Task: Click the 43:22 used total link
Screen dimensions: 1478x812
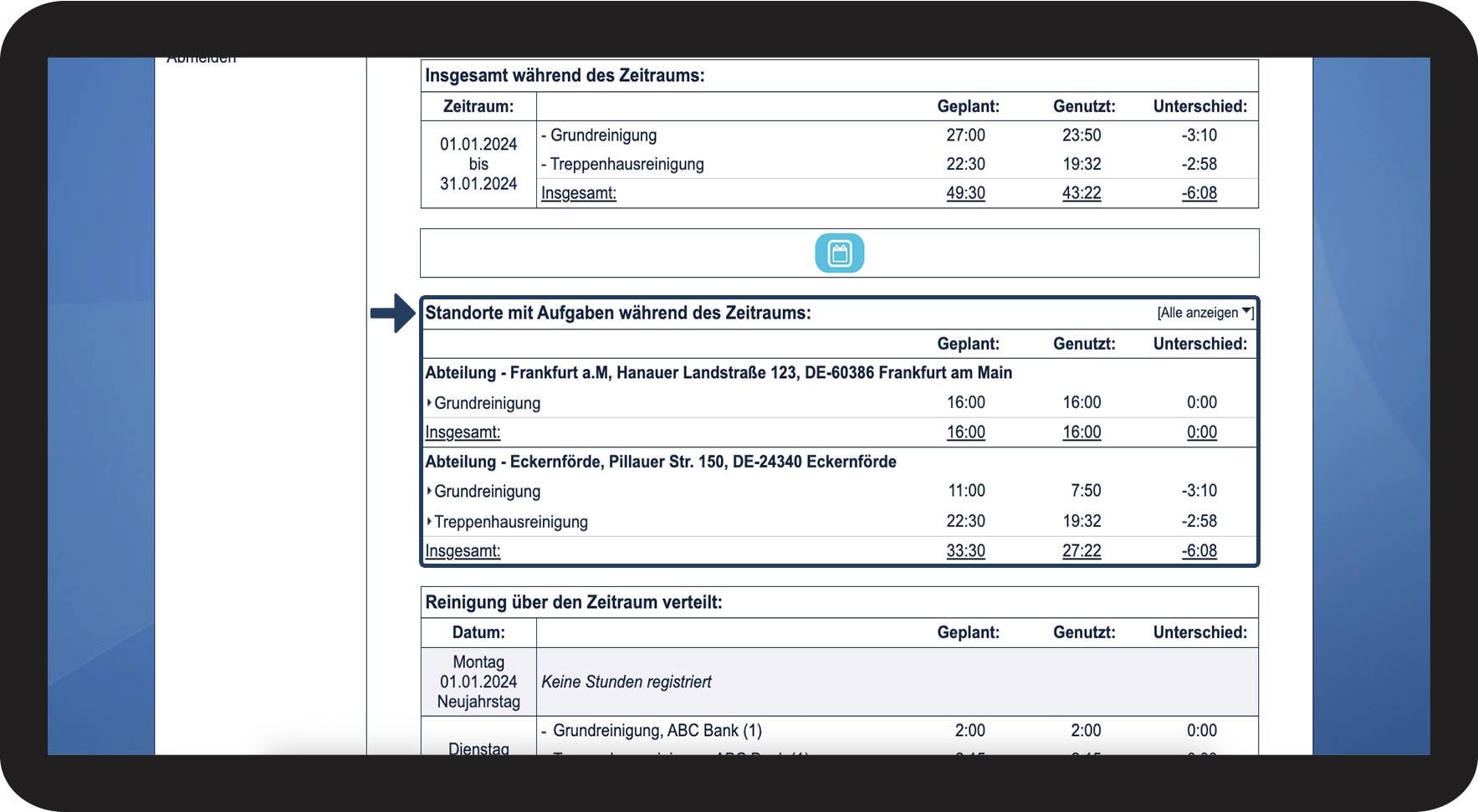Action: [x=1082, y=193]
